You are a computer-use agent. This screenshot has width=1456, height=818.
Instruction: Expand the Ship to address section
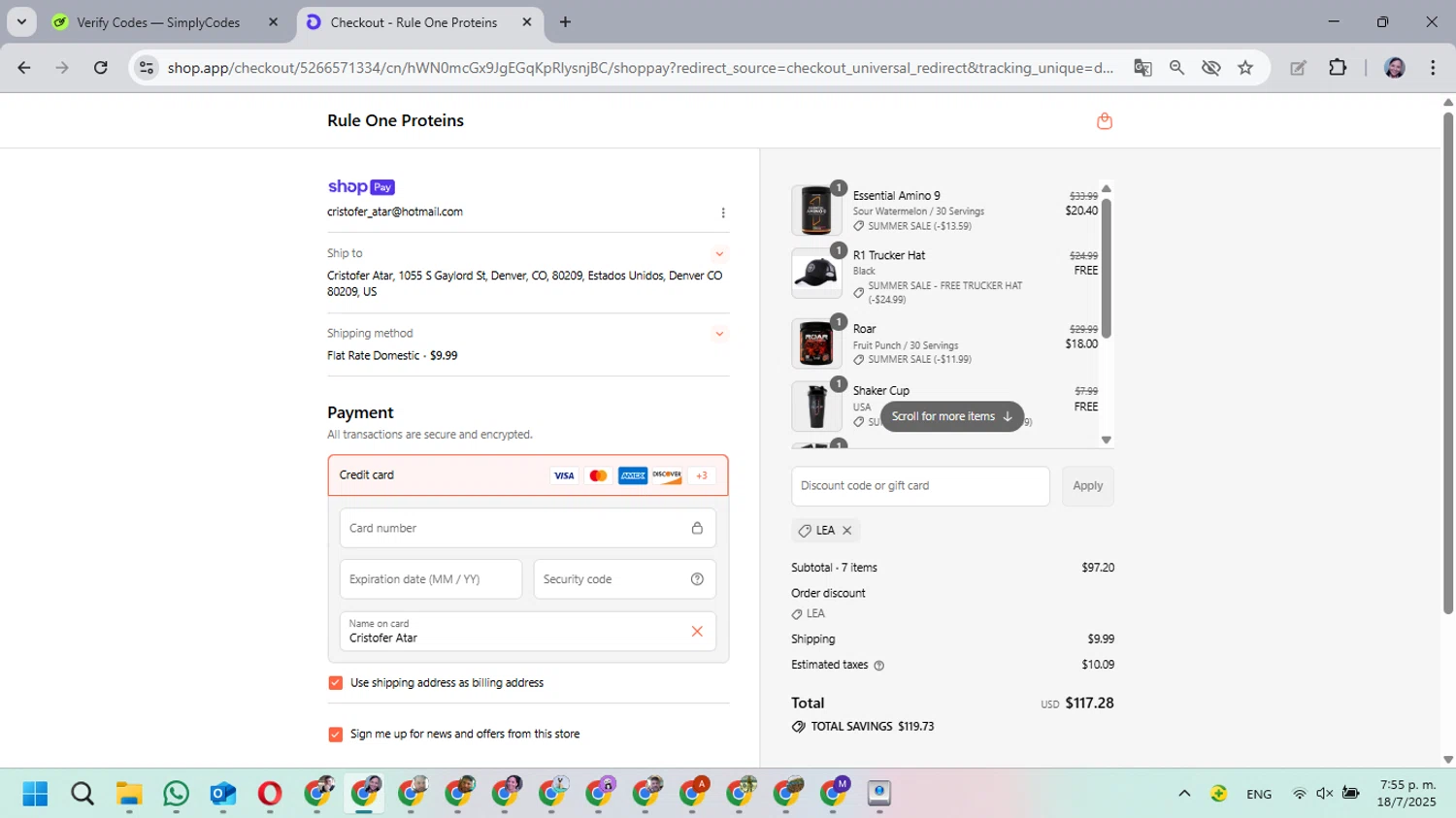tap(719, 254)
